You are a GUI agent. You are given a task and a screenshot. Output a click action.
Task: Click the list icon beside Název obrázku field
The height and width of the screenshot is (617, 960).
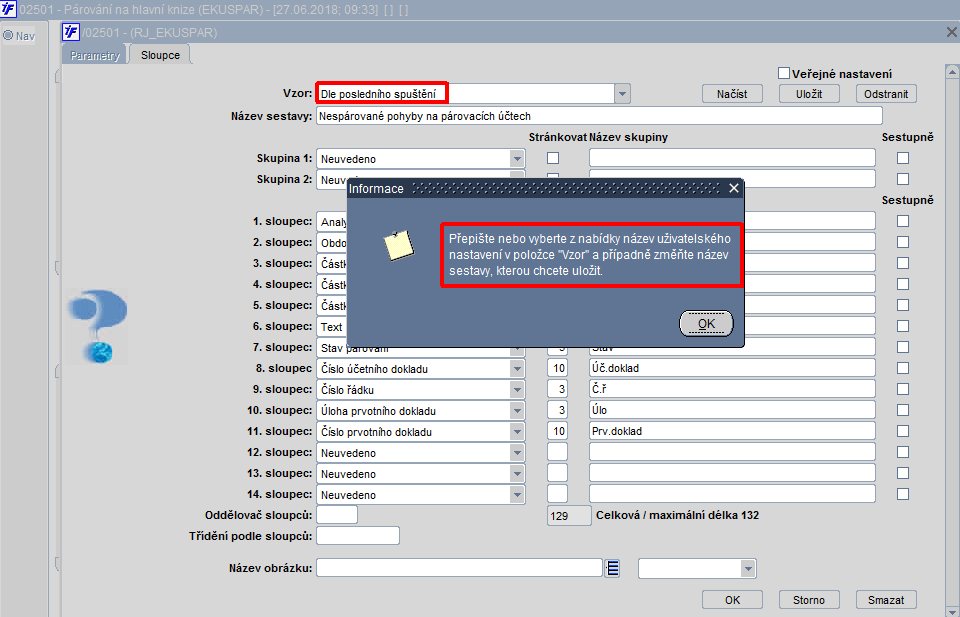[612, 568]
